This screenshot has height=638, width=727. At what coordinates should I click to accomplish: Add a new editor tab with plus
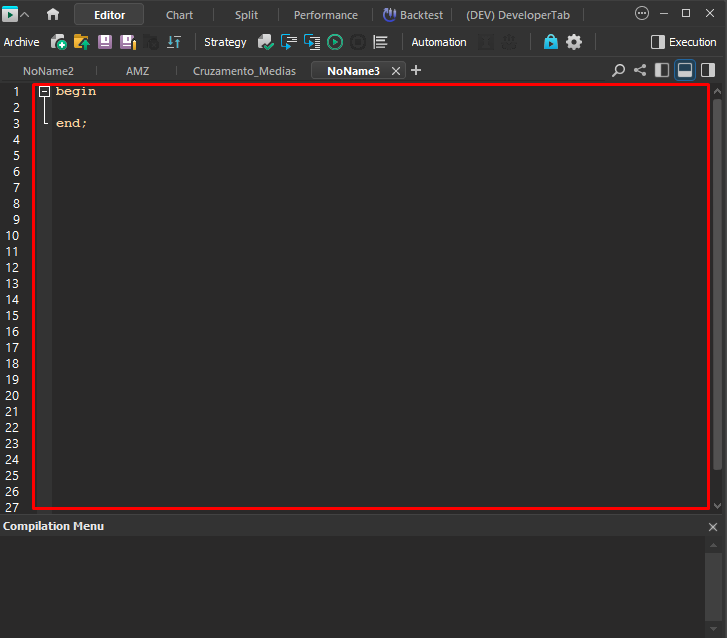pyautogui.click(x=416, y=70)
